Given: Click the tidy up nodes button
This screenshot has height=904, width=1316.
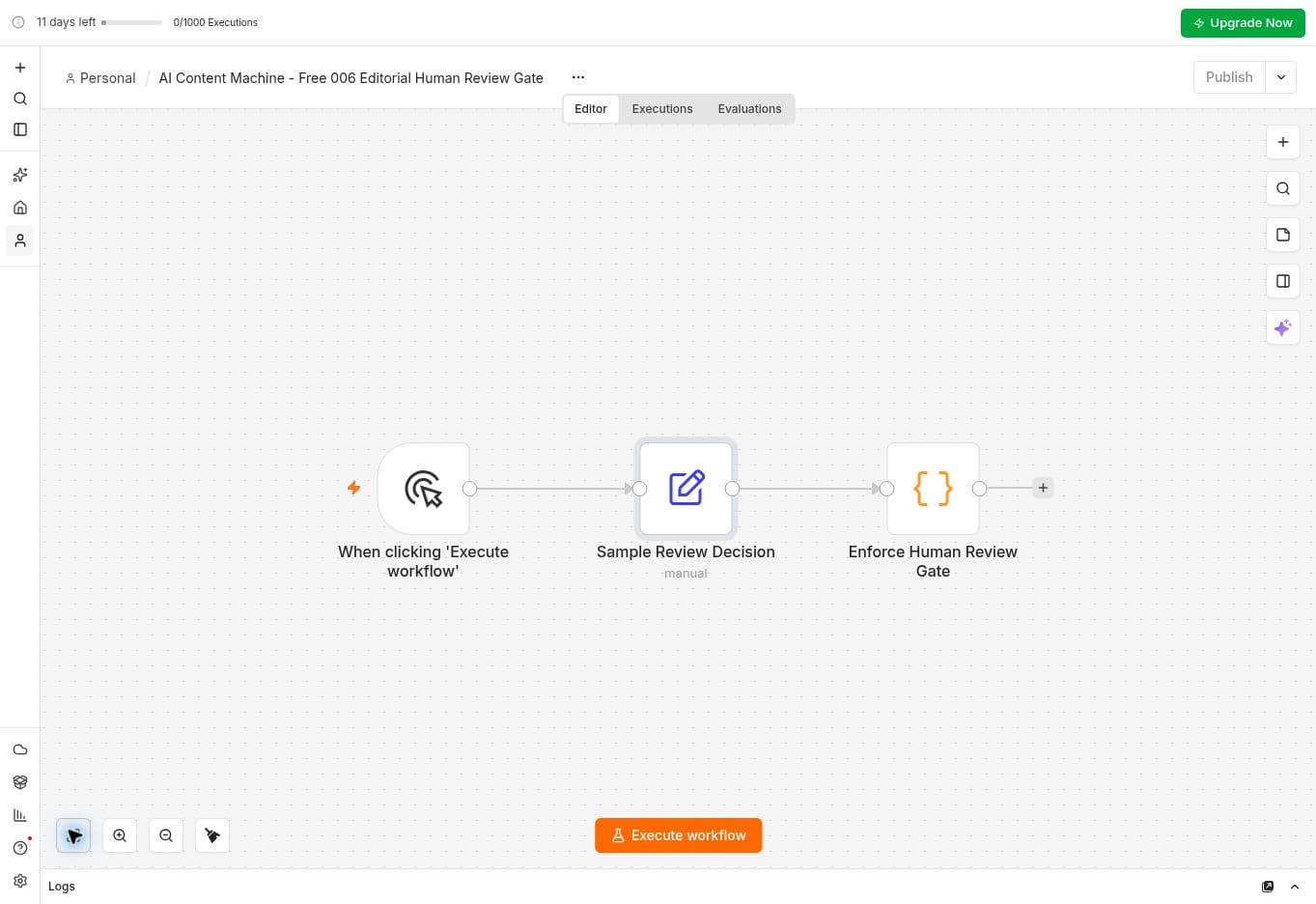Looking at the screenshot, I should click(212, 835).
